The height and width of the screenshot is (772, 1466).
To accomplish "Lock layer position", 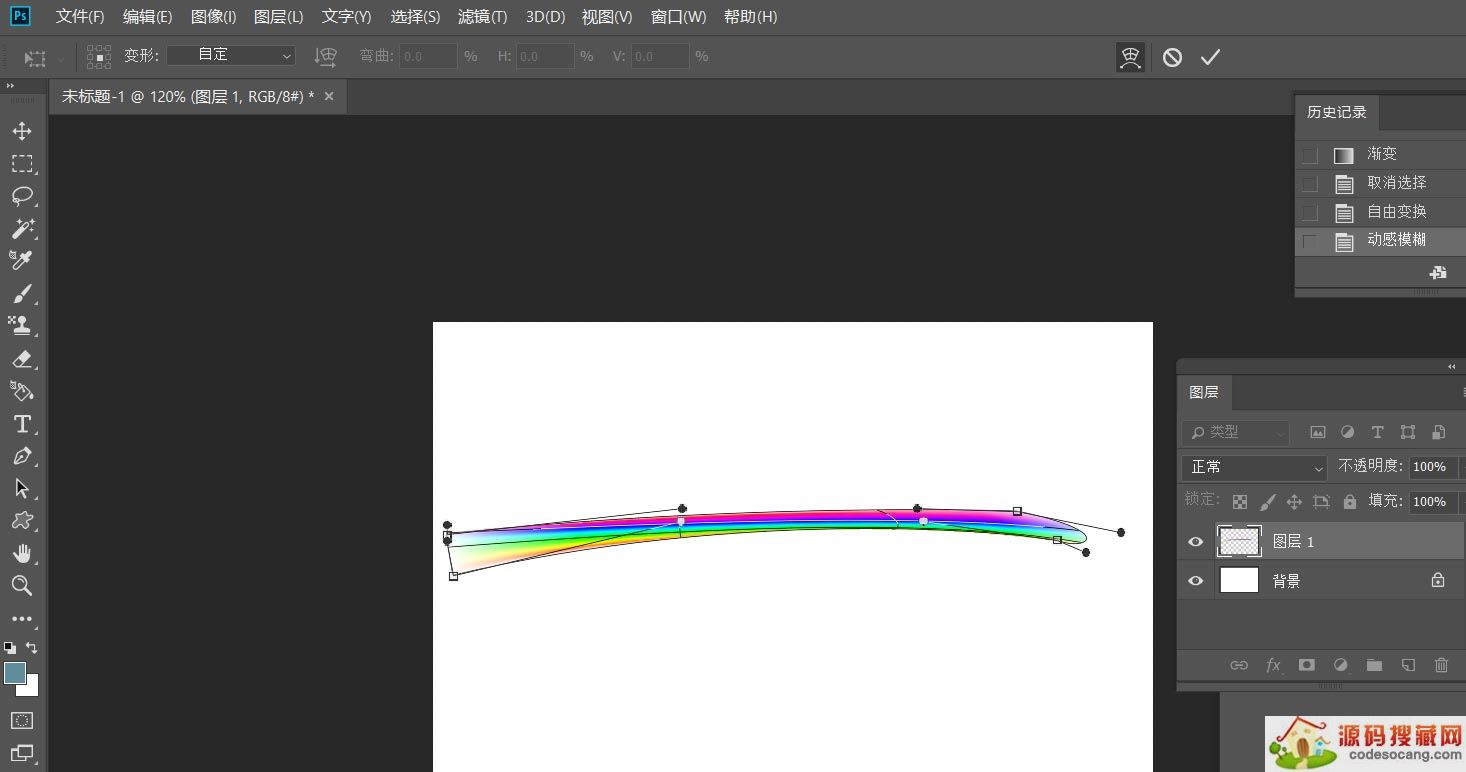I will pyautogui.click(x=1294, y=502).
